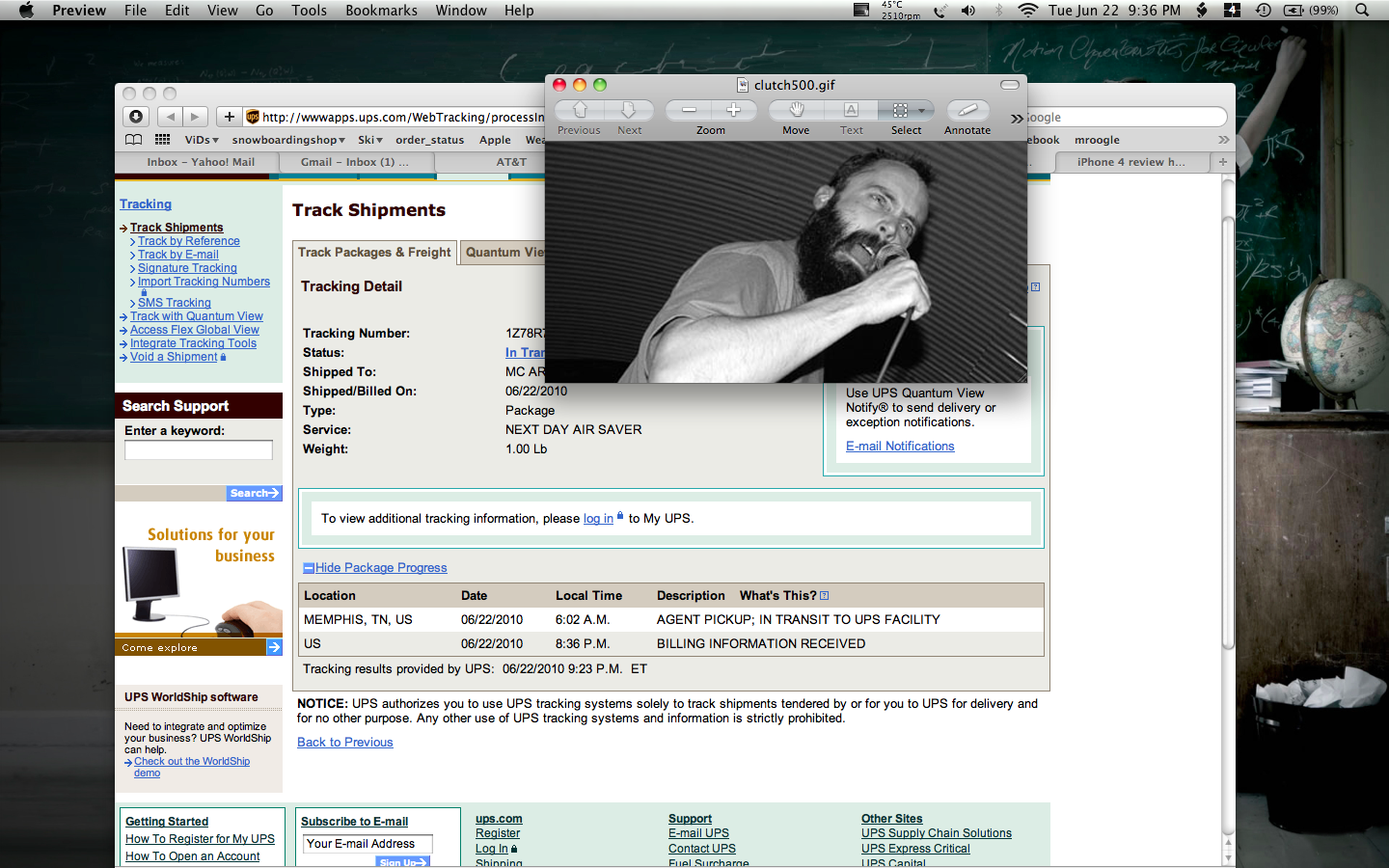Click the E-mail Notifications link
Viewport: 1389px width, 868px height.
(900, 447)
